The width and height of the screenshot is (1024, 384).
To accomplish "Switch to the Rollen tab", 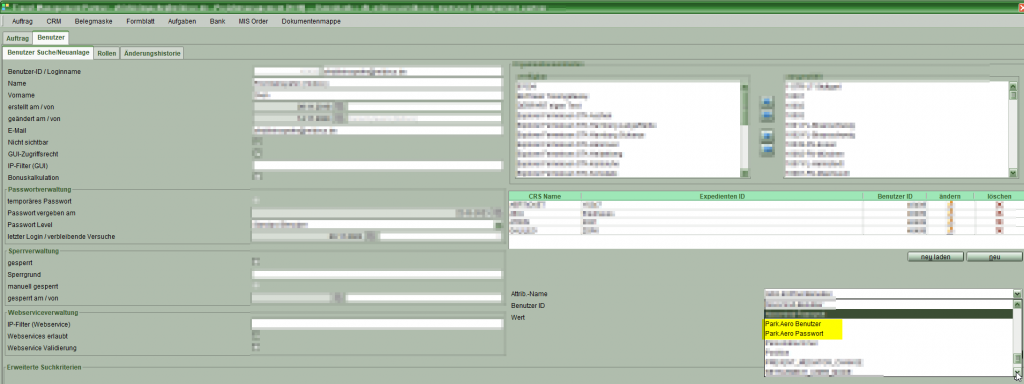I will tap(106, 53).
